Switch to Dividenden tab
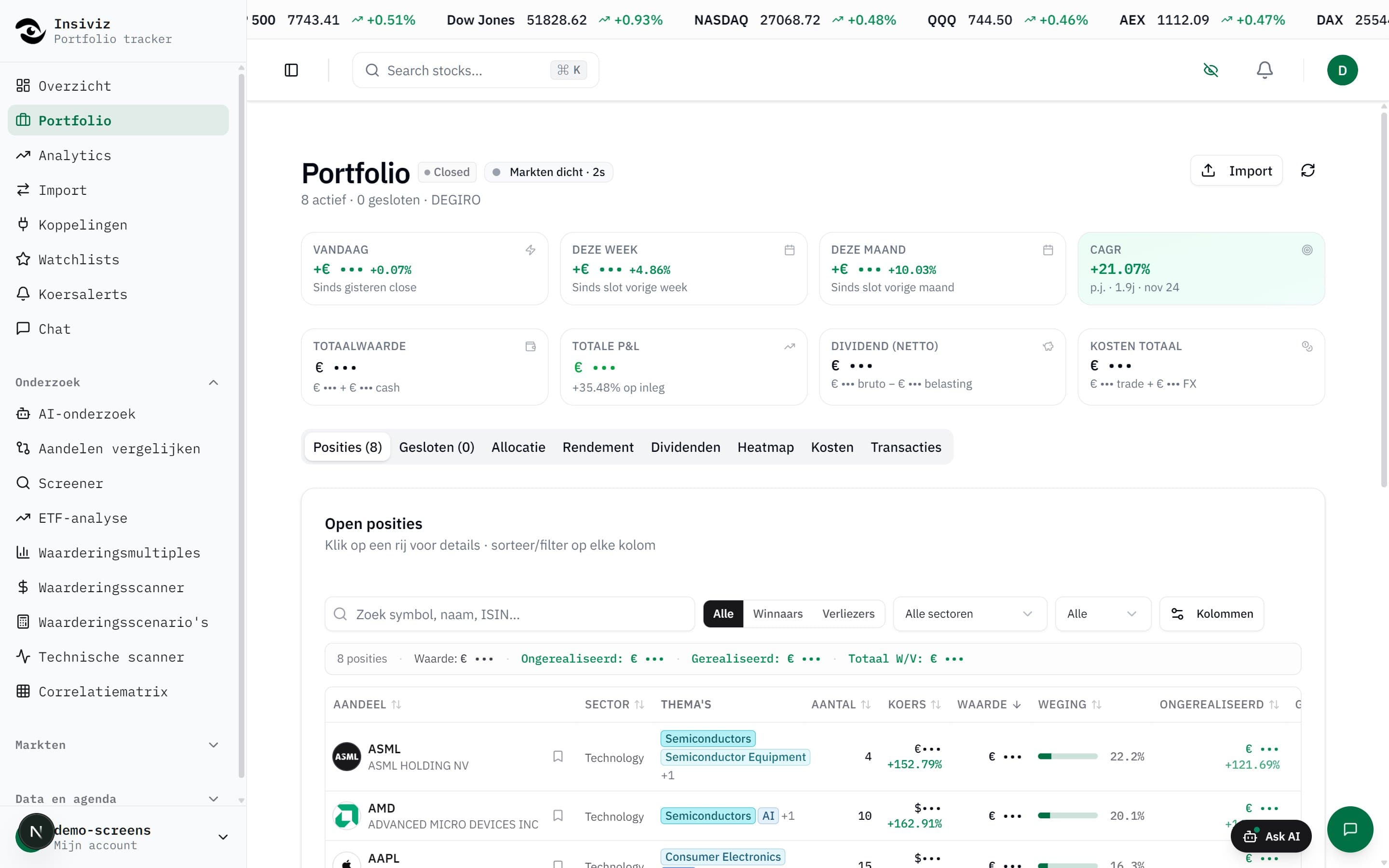 click(685, 447)
